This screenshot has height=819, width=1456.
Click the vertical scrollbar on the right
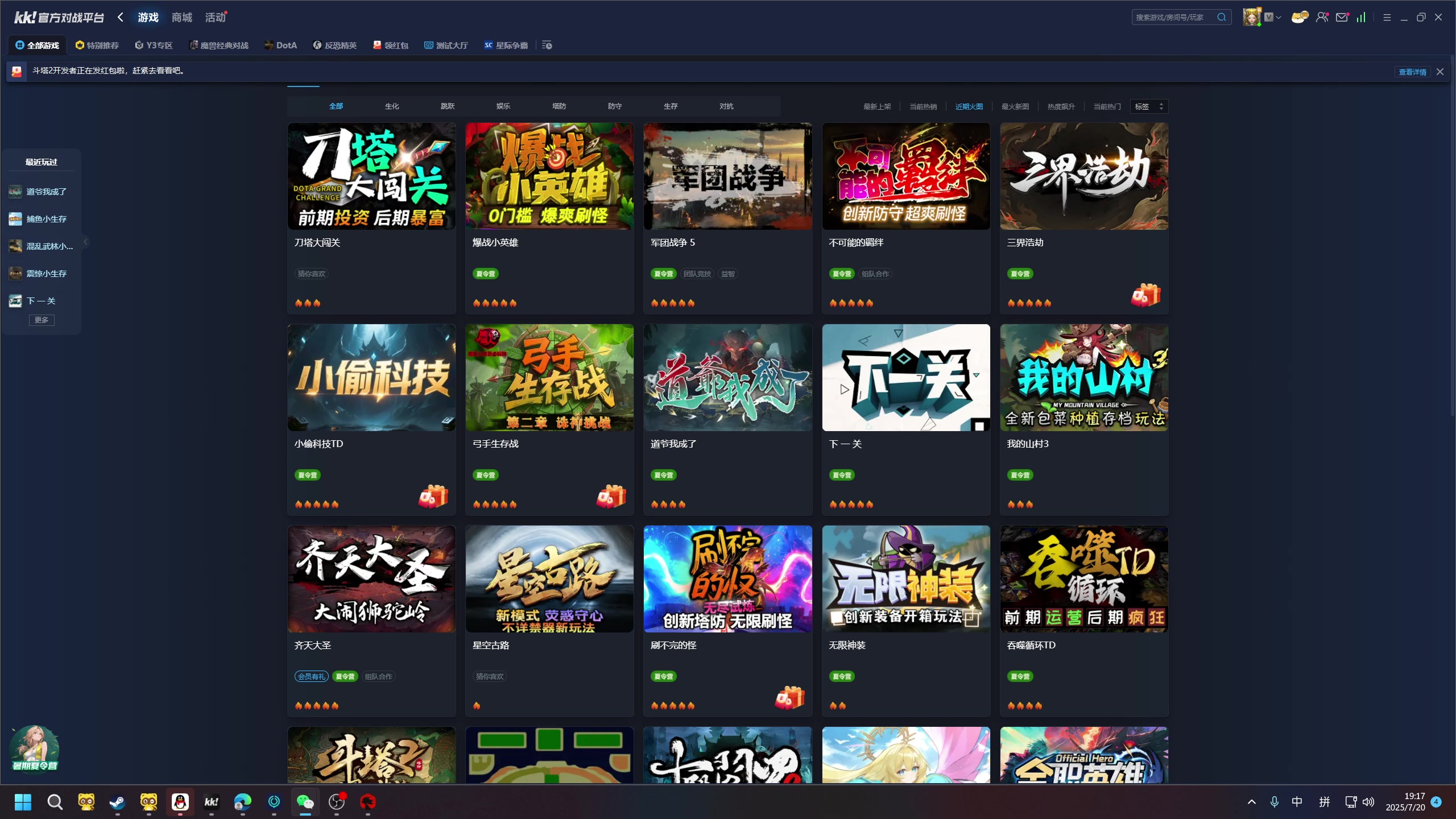pyautogui.click(x=1452, y=236)
